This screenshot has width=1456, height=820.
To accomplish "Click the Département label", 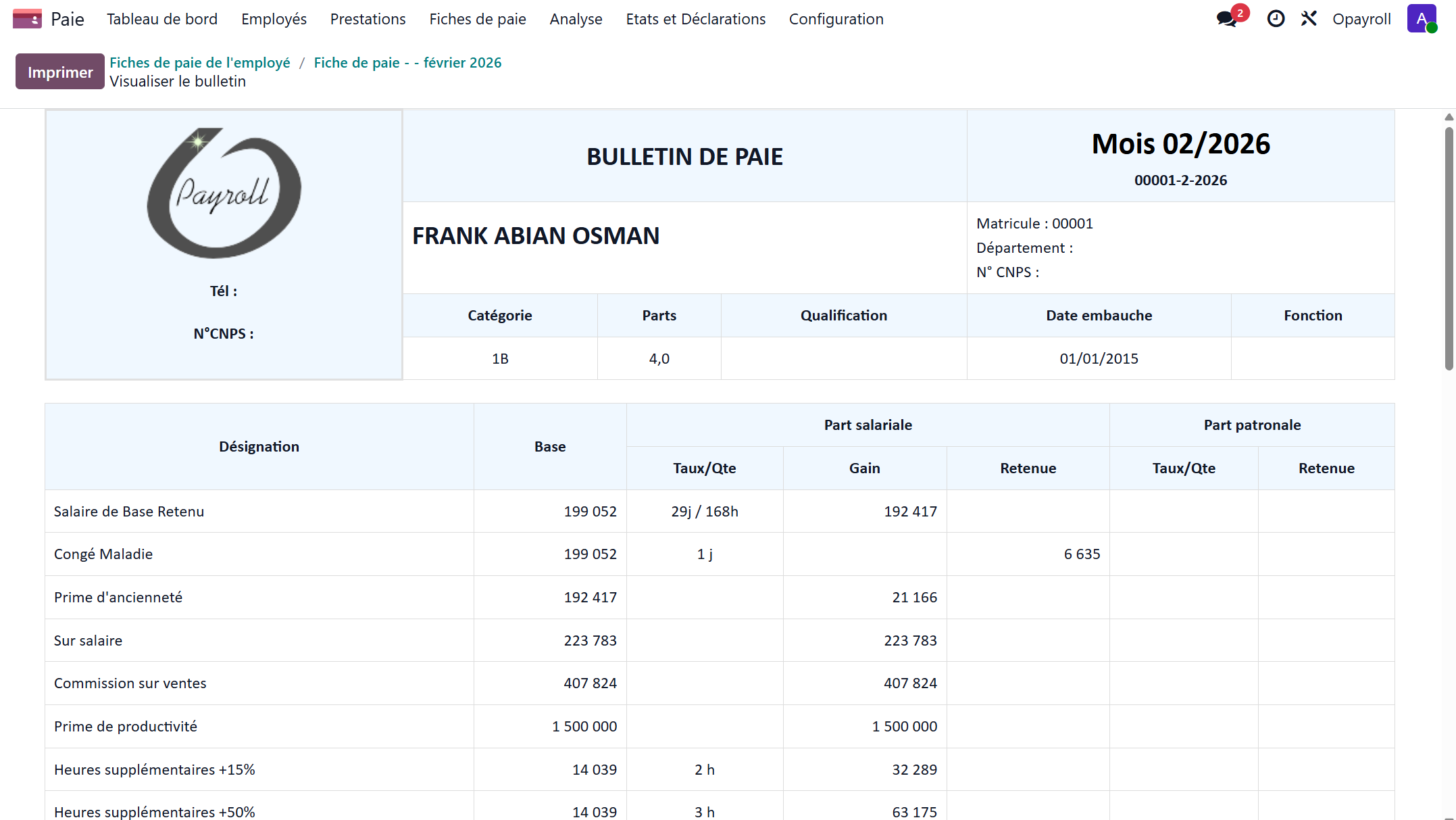I will click(1024, 247).
